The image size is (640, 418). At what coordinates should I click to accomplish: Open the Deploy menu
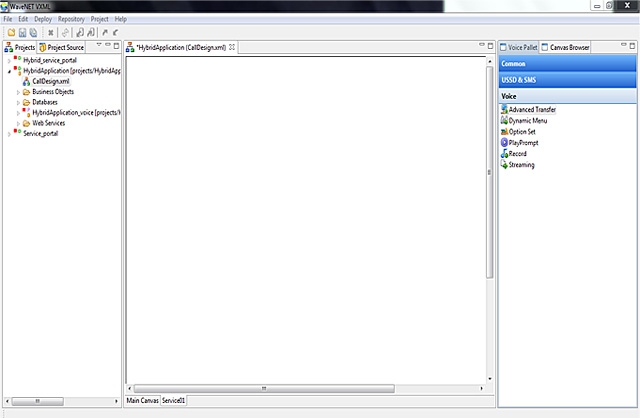tap(43, 19)
